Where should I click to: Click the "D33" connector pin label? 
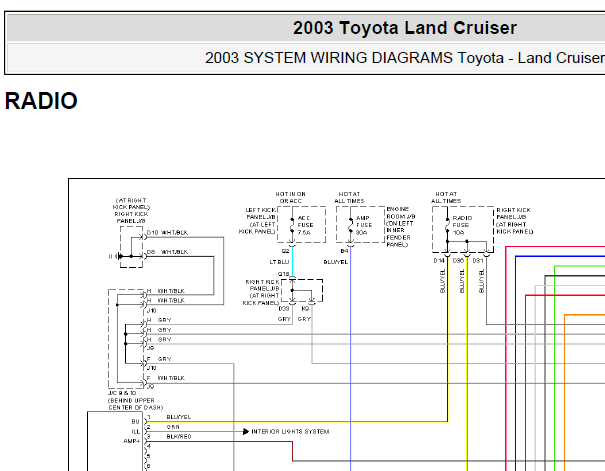284,309
